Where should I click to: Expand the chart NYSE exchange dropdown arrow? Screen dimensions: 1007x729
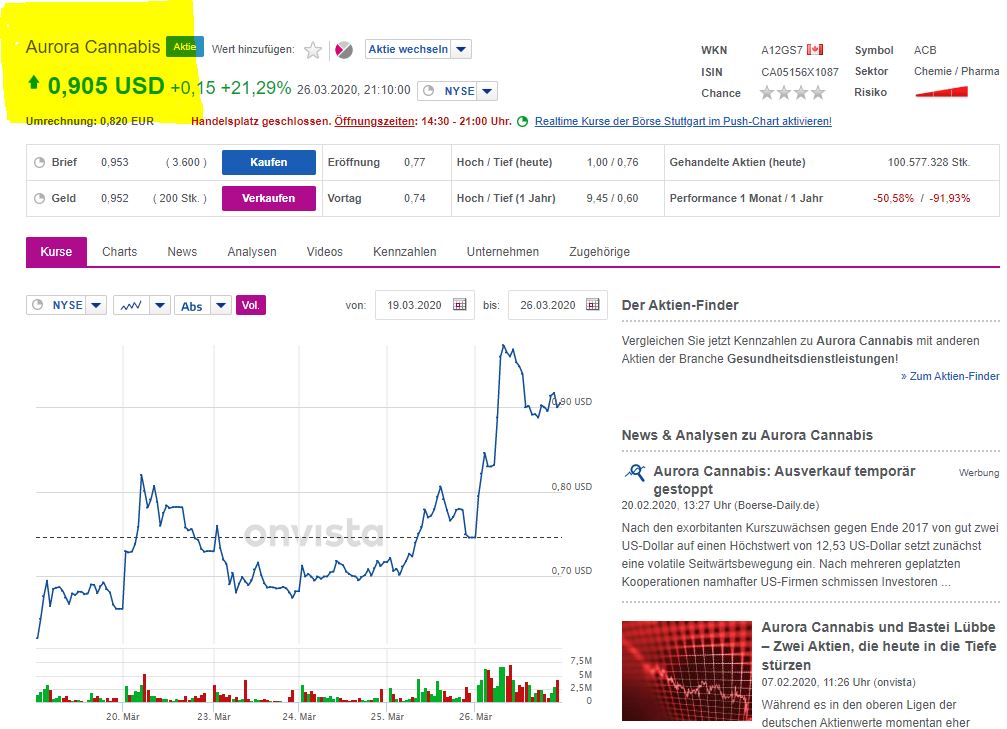click(x=96, y=305)
